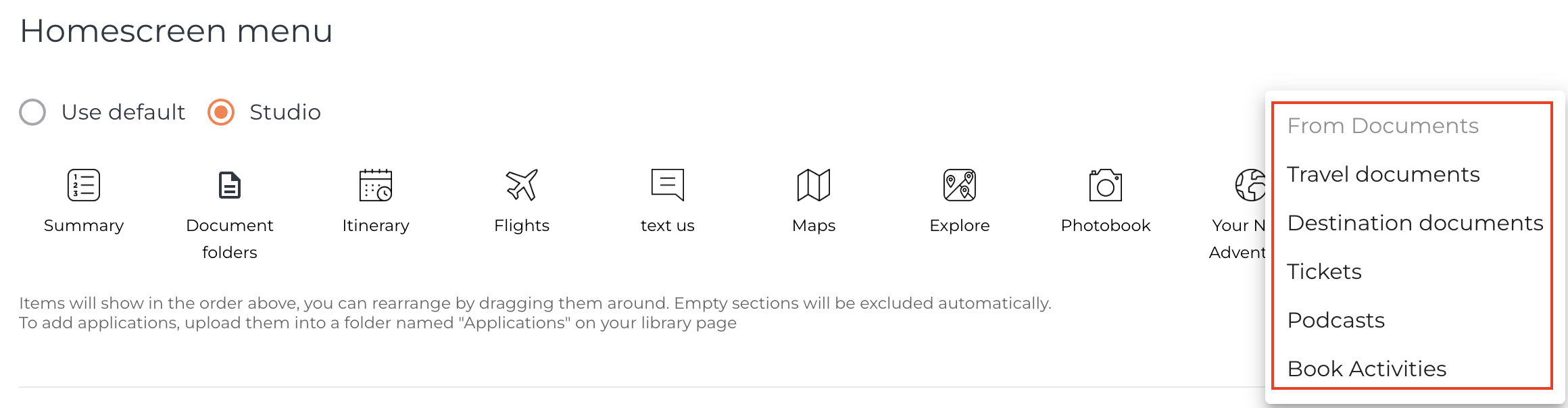Select the Studio radio button
The width and height of the screenshot is (1568, 408).
[221, 112]
